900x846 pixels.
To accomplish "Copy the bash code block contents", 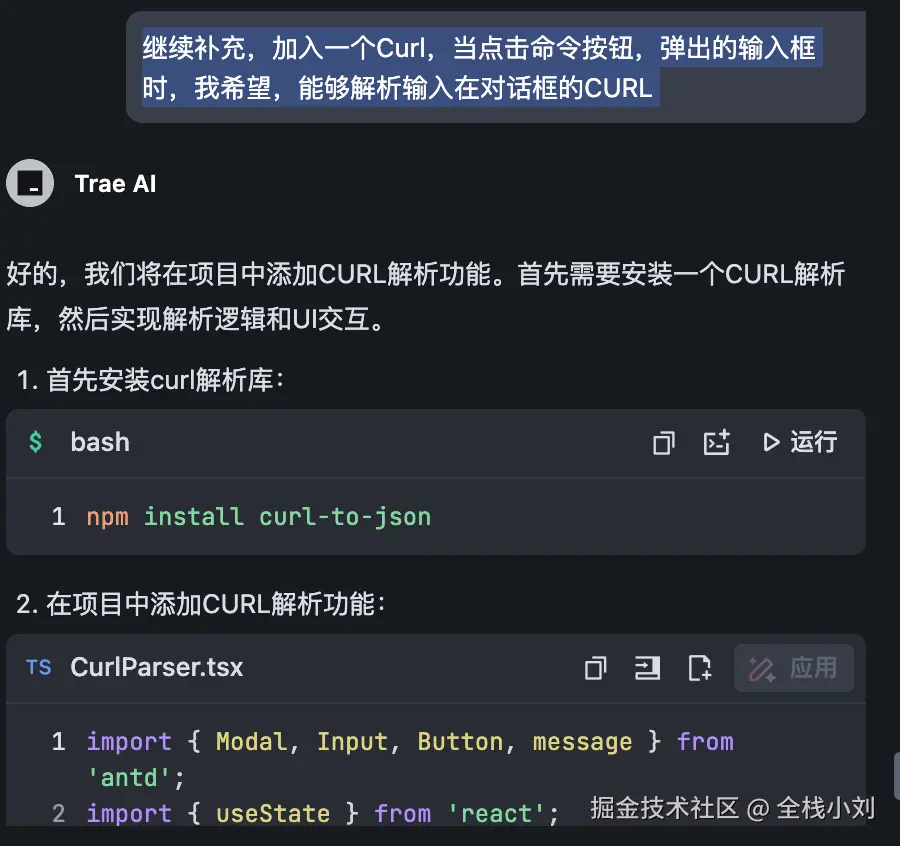I will (x=664, y=443).
